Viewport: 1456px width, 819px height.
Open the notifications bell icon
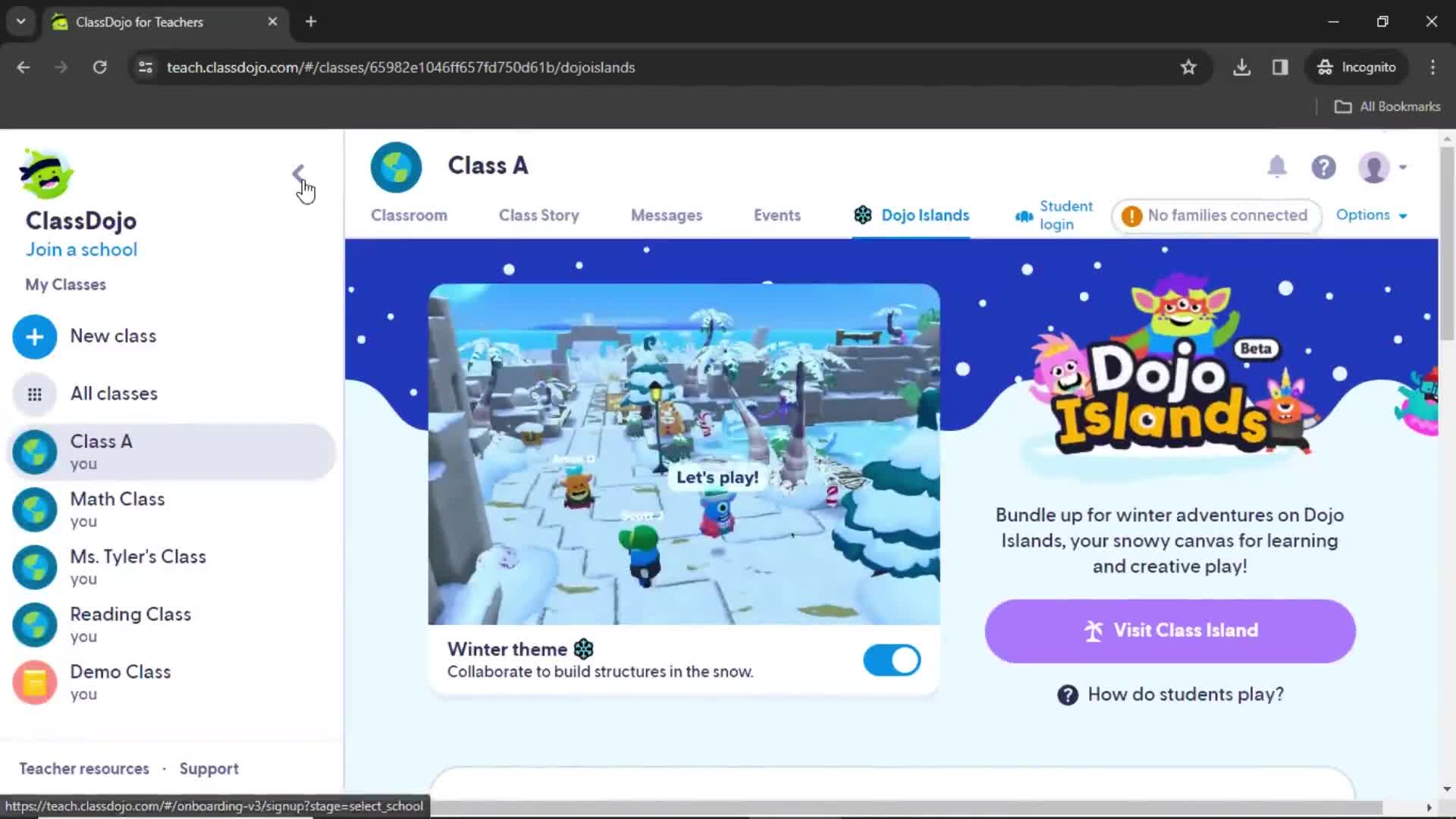[x=1277, y=167]
